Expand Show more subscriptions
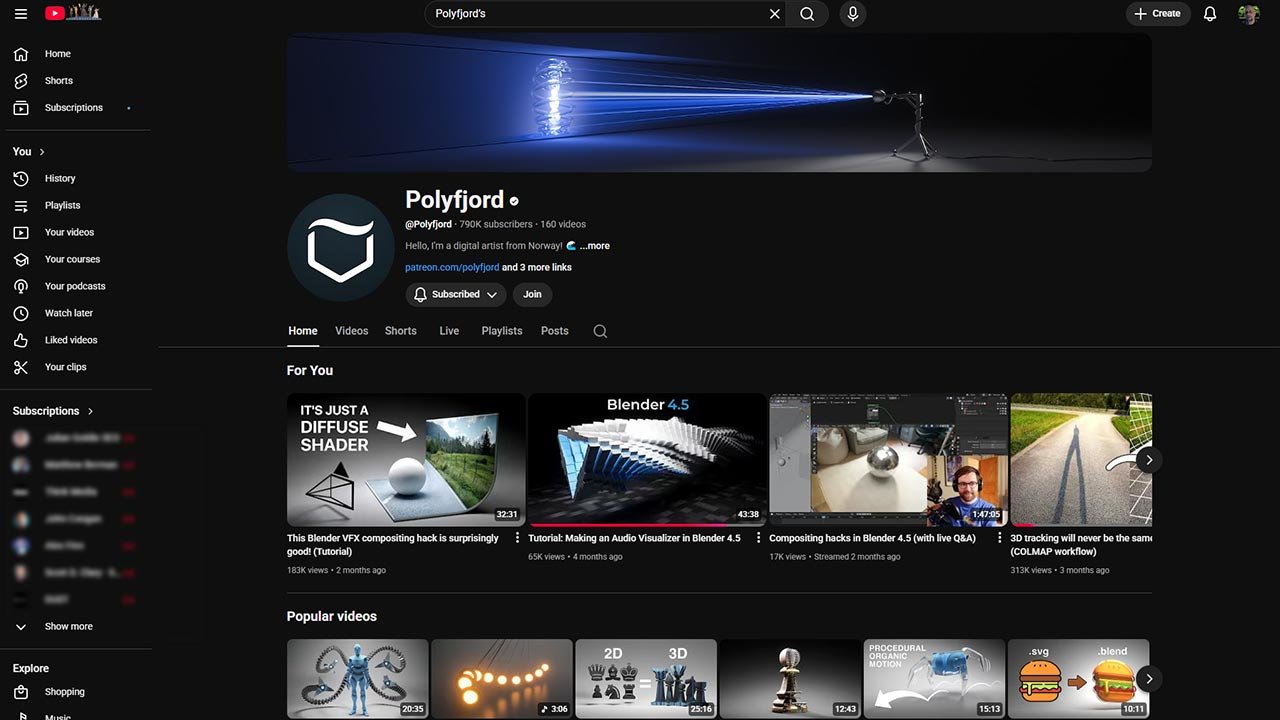 [68, 627]
